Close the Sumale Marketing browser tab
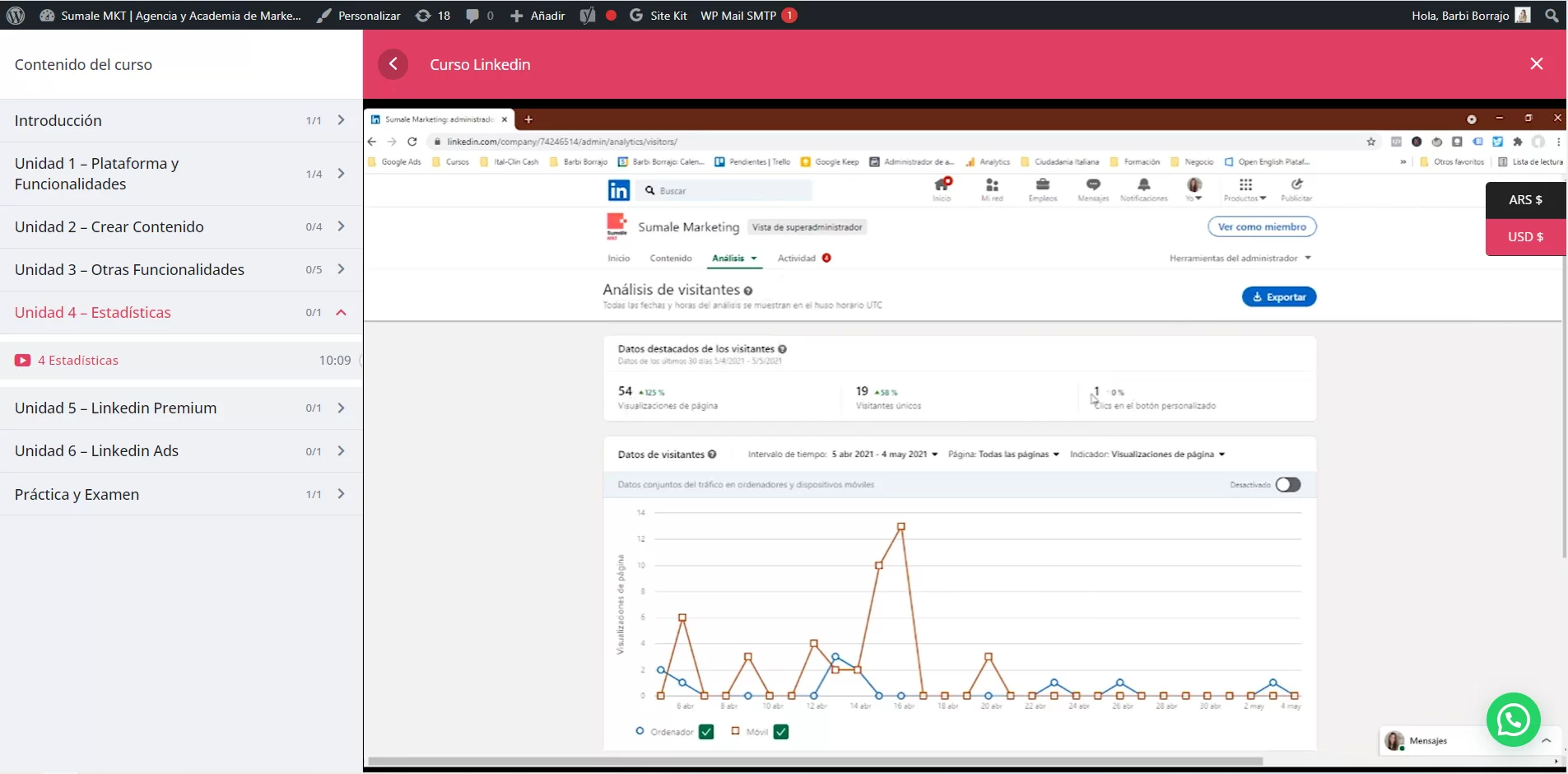 pyautogui.click(x=505, y=119)
